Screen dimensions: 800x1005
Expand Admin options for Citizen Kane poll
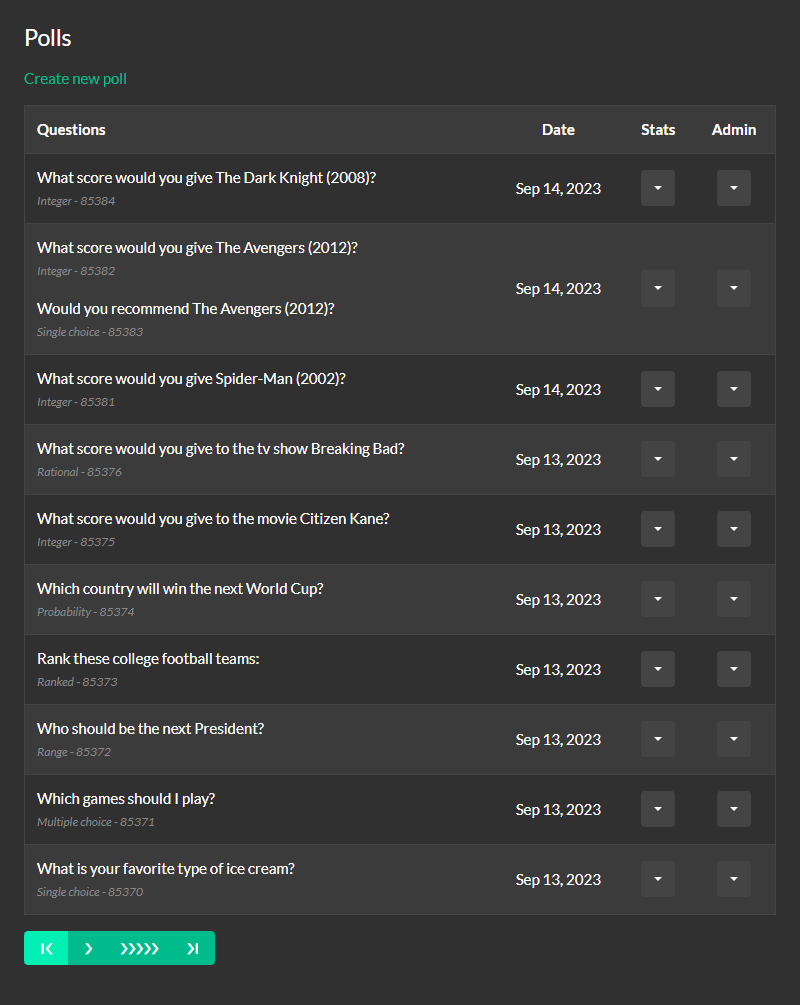[x=733, y=529]
